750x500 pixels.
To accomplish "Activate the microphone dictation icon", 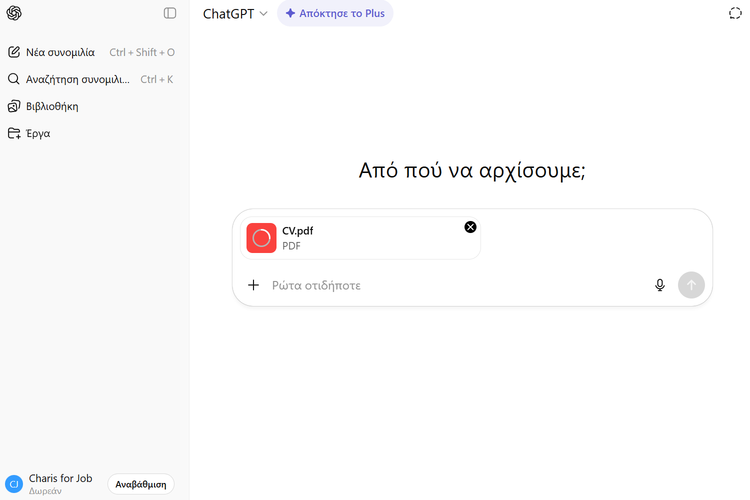I will 660,285.
